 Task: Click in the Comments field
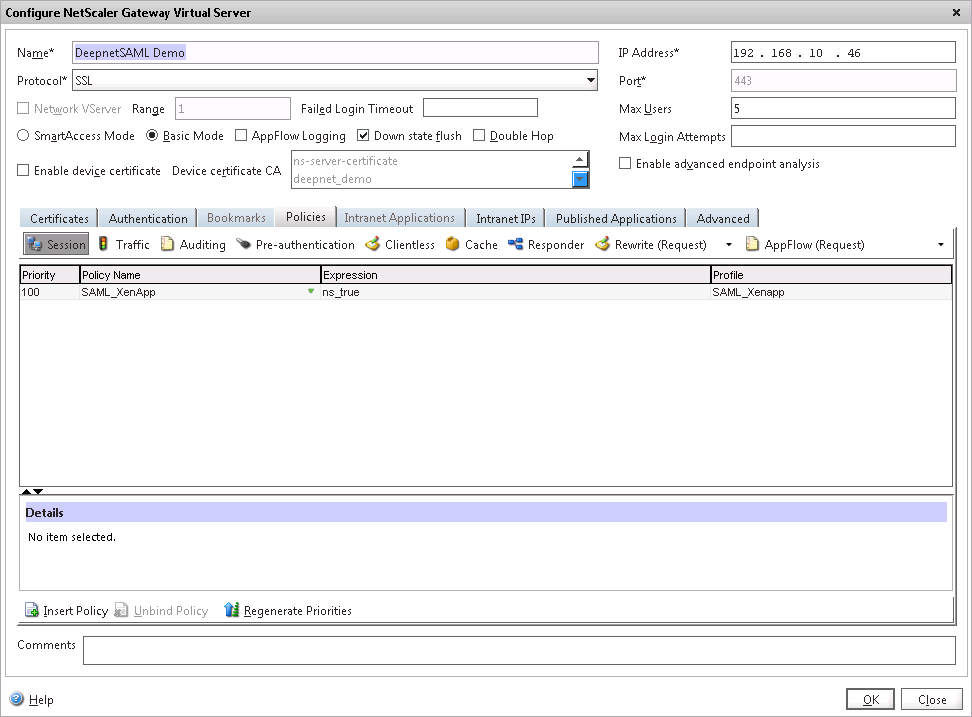click(x=518, y=650)
